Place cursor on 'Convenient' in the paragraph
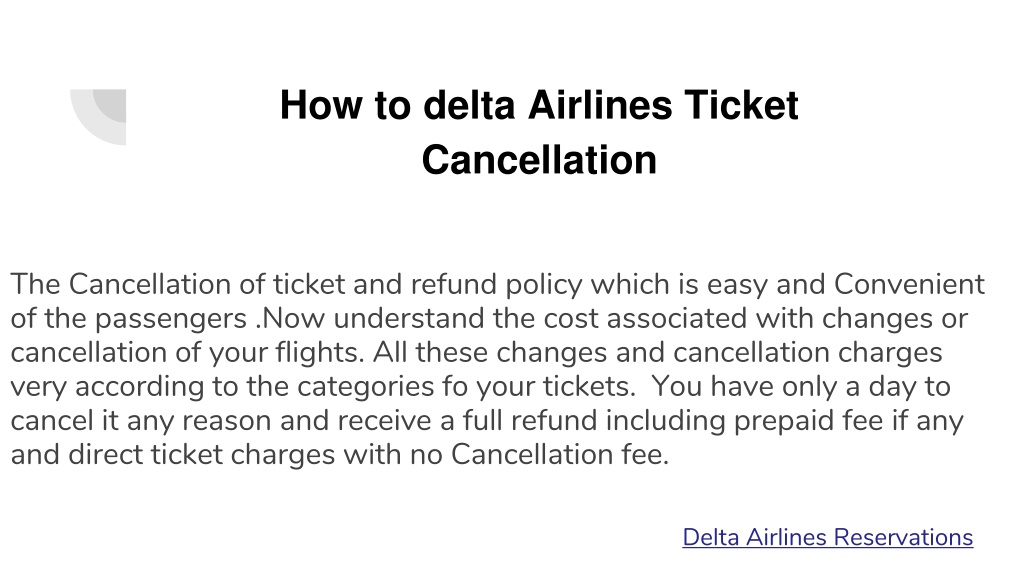 909,284
